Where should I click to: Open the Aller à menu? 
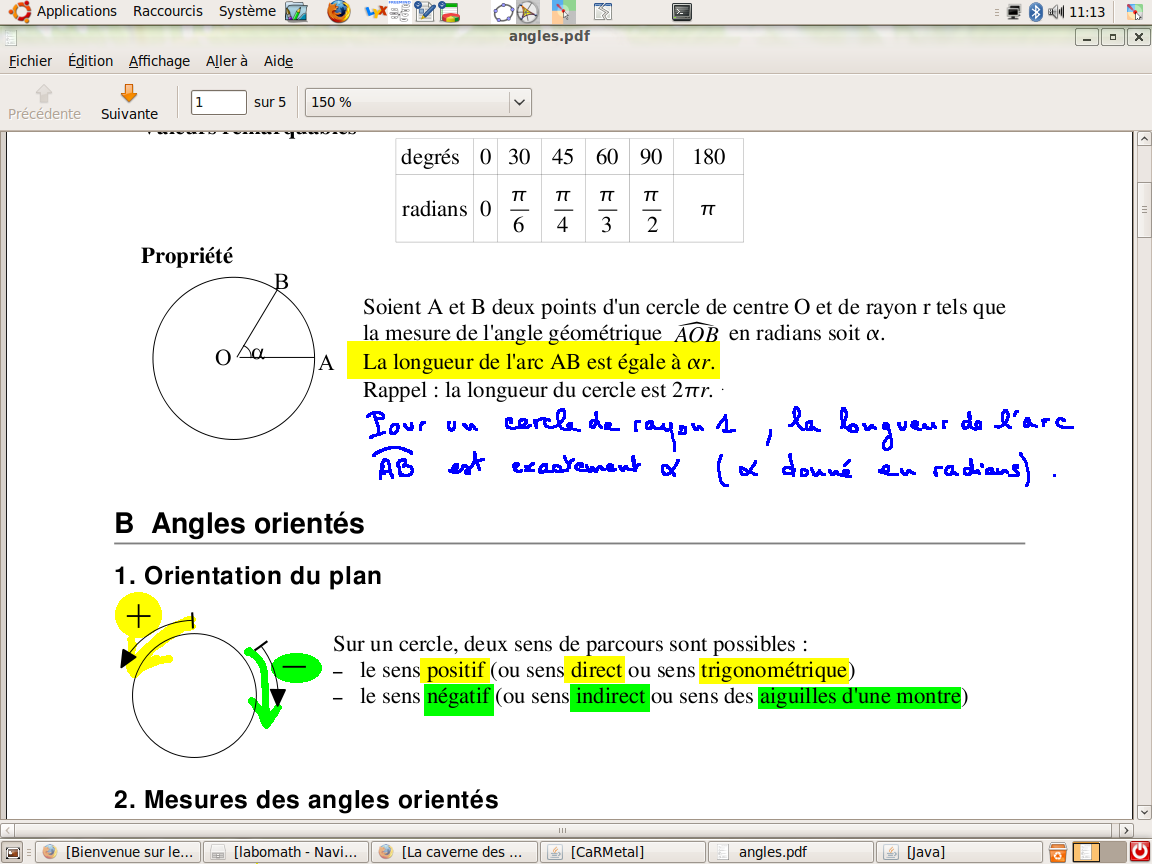point(227,61)
